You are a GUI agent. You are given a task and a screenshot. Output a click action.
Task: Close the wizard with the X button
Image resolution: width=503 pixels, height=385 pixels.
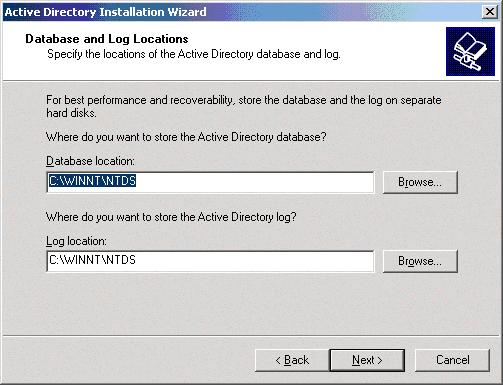pyautogui.click(x=490, y=12)
